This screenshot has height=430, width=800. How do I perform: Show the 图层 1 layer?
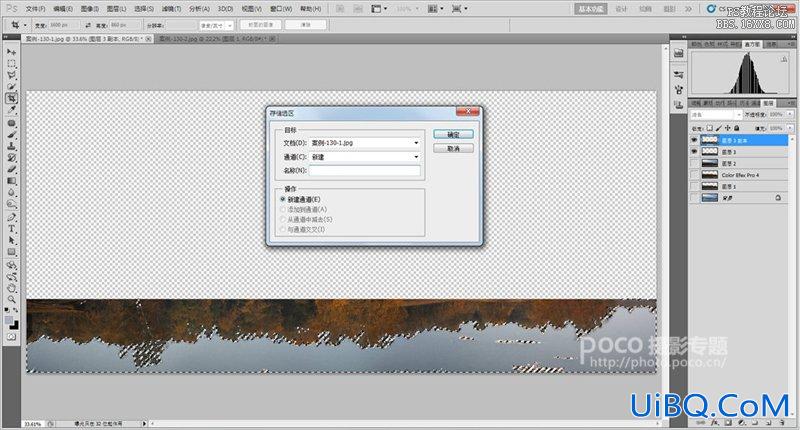pyautogui.click(x=694, y=187)
